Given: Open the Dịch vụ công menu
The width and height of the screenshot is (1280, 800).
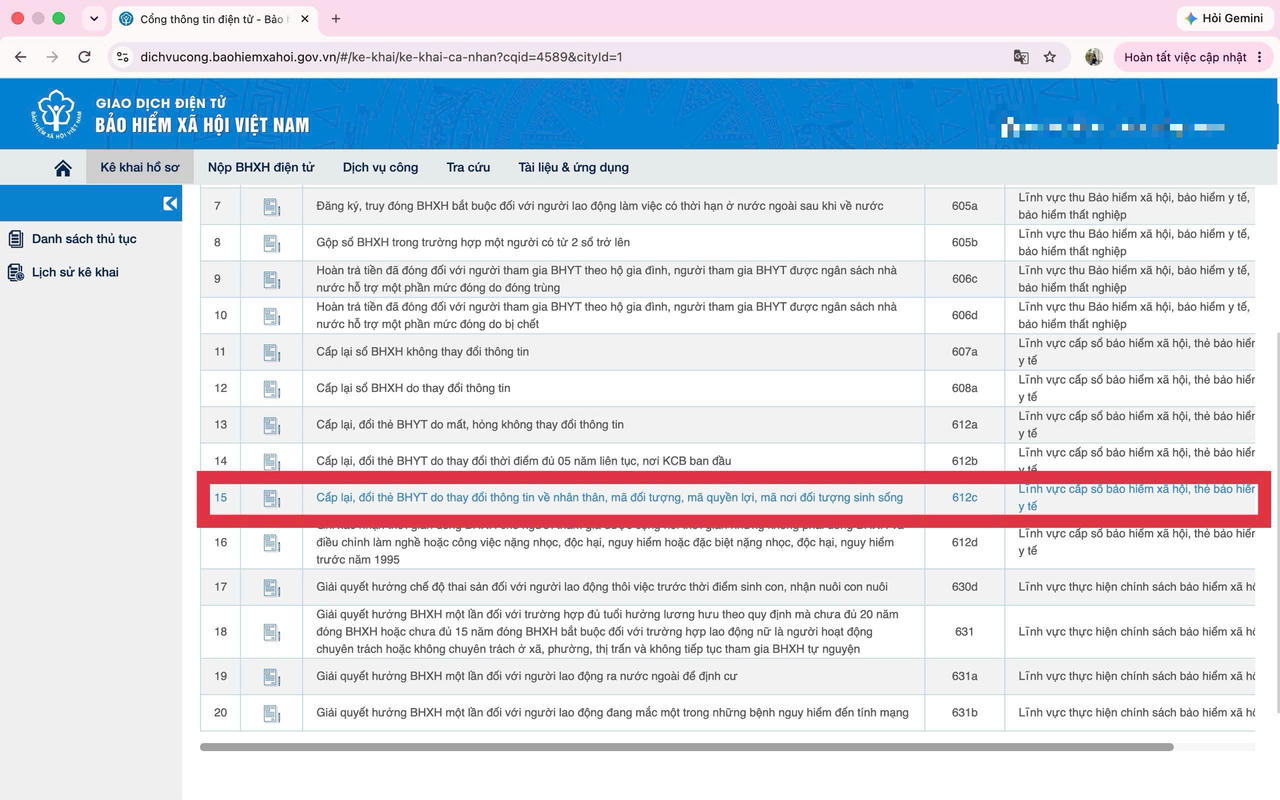Looking at the screenshot, I should coord(380,167).
